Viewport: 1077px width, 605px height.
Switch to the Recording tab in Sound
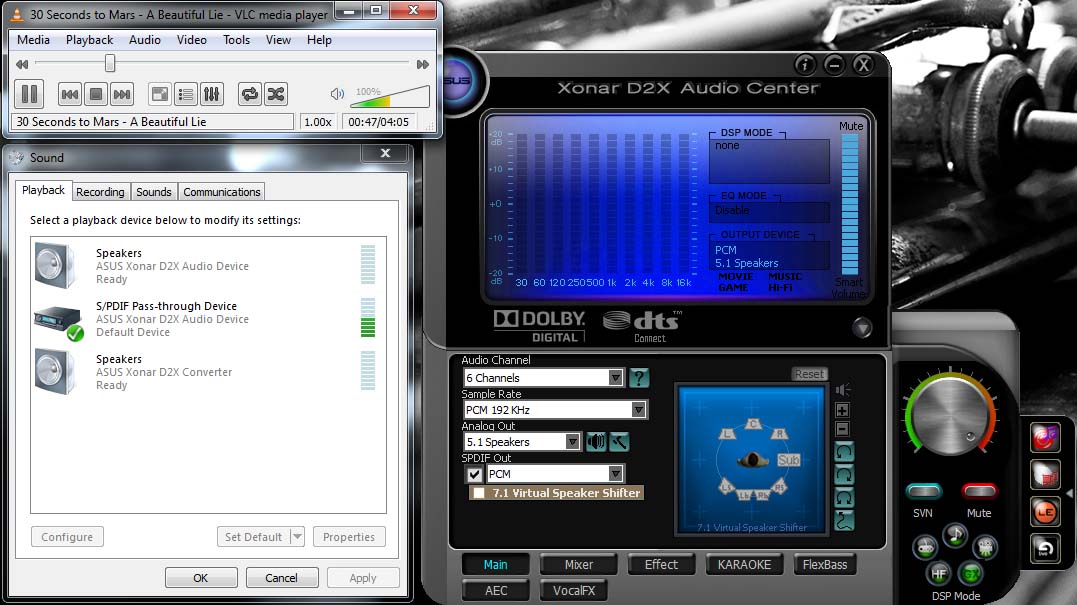pyautogui.click(x=100, y=192)
